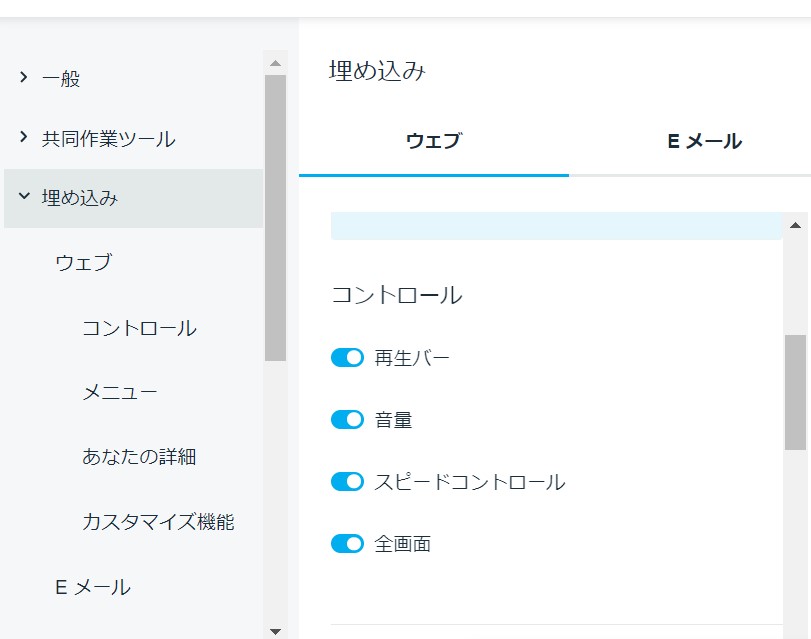The image size is (811, 639).
Task: Open ウェブ item in sidebar
Action: pos(84,262)
